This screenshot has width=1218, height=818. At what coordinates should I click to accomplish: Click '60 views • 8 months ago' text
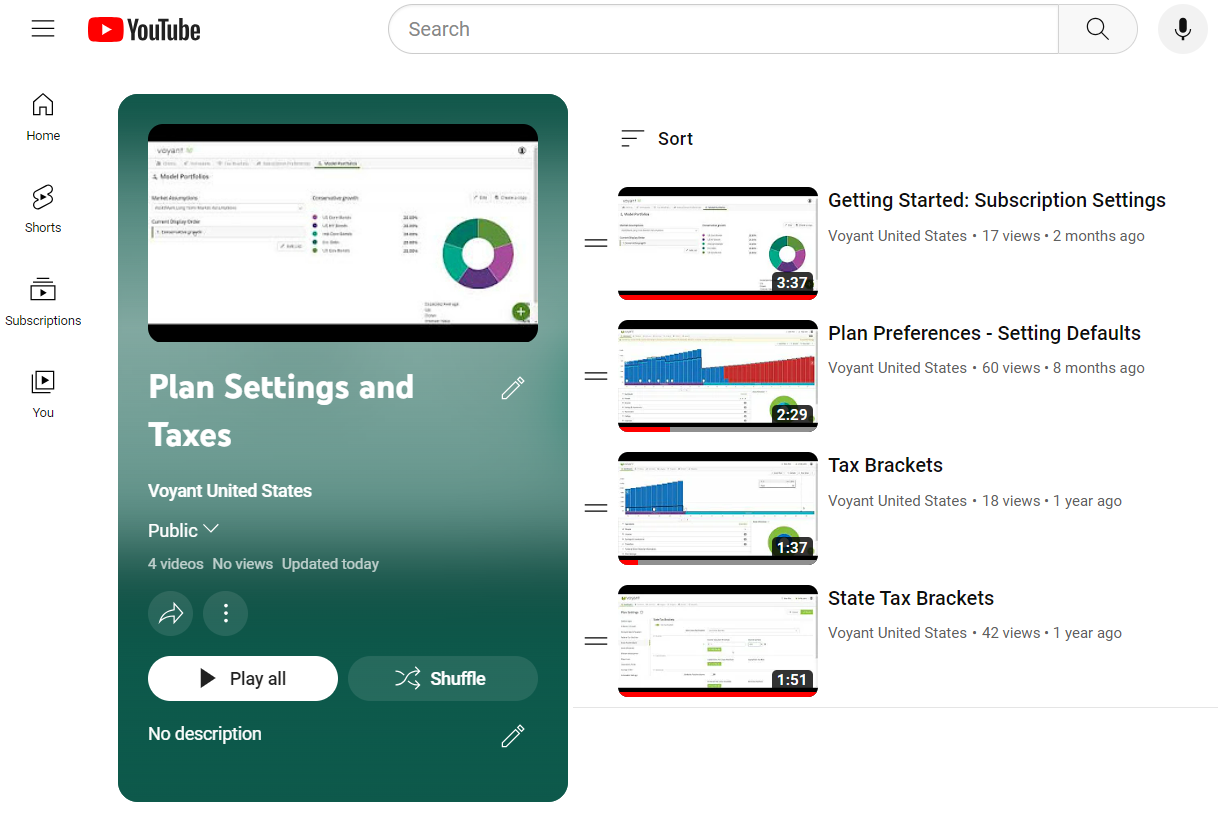(1063, 368)
